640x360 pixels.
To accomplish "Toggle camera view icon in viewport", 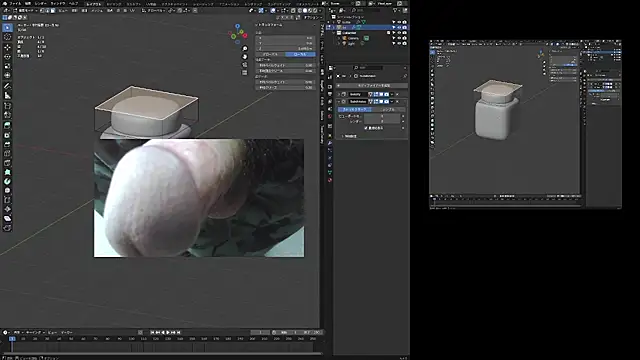I will (x=244, y=64).
